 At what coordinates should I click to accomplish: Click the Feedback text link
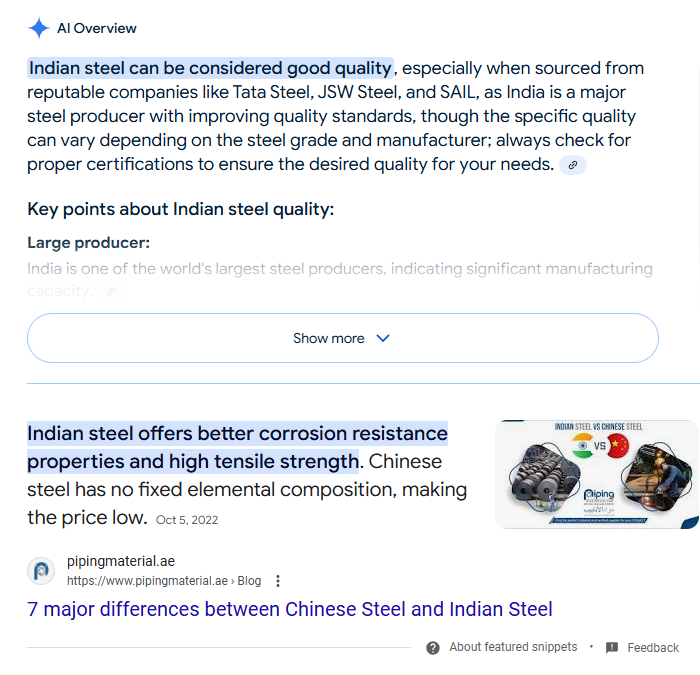click(x=653, y=647)
